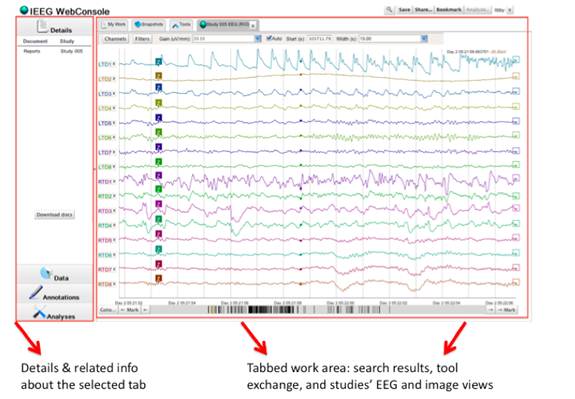
Task: Click the LTD6 channel annotation marker icon
Action: click(x=158, y=132)
